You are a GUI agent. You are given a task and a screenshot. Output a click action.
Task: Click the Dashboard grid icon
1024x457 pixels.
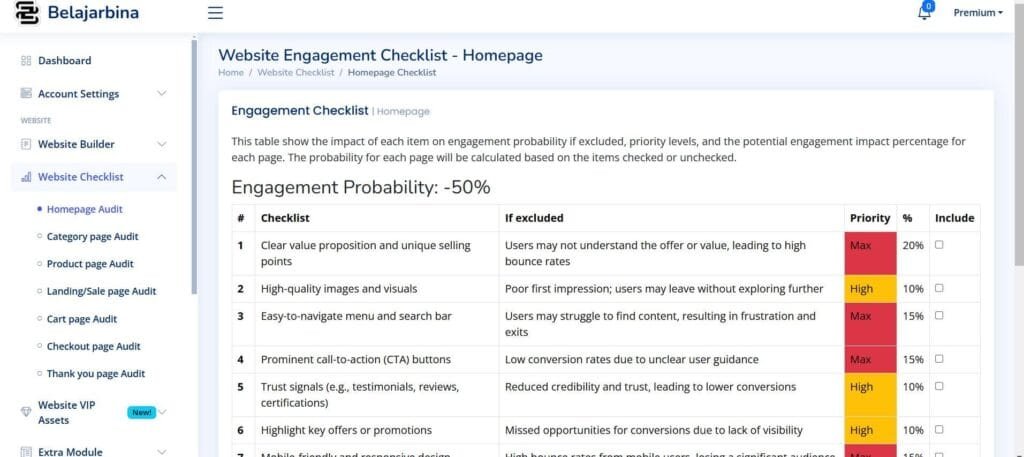26,61
